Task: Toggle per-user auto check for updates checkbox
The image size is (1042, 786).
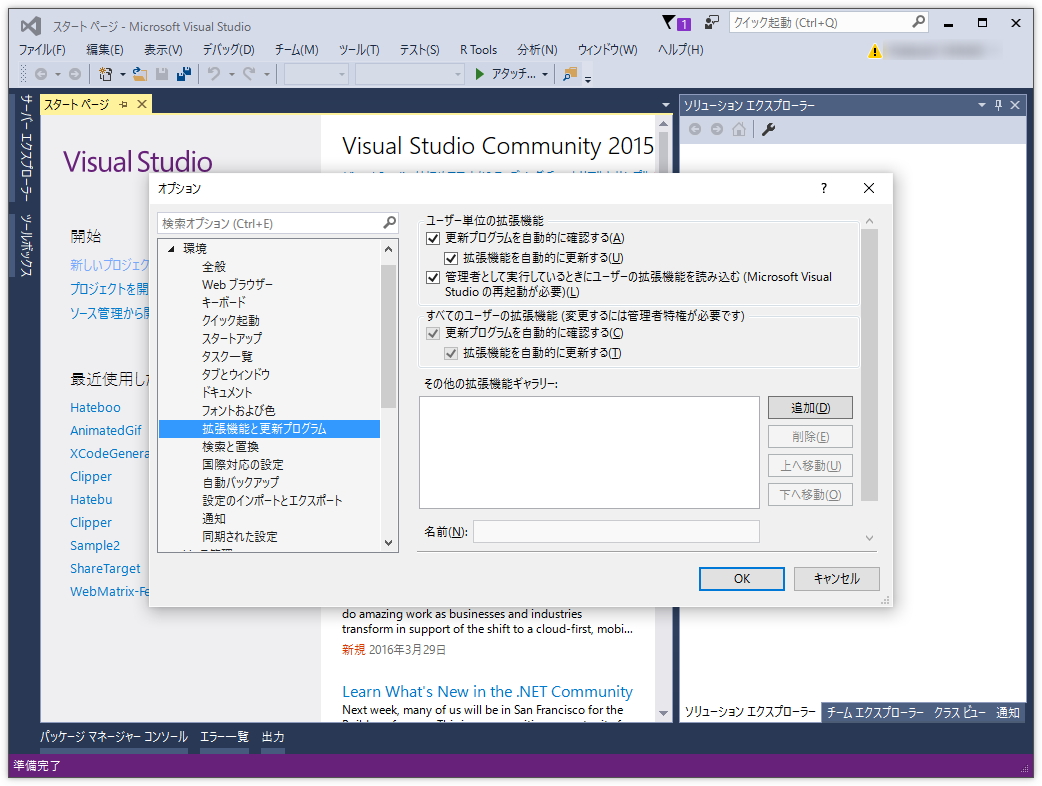Action: [433, 238]
